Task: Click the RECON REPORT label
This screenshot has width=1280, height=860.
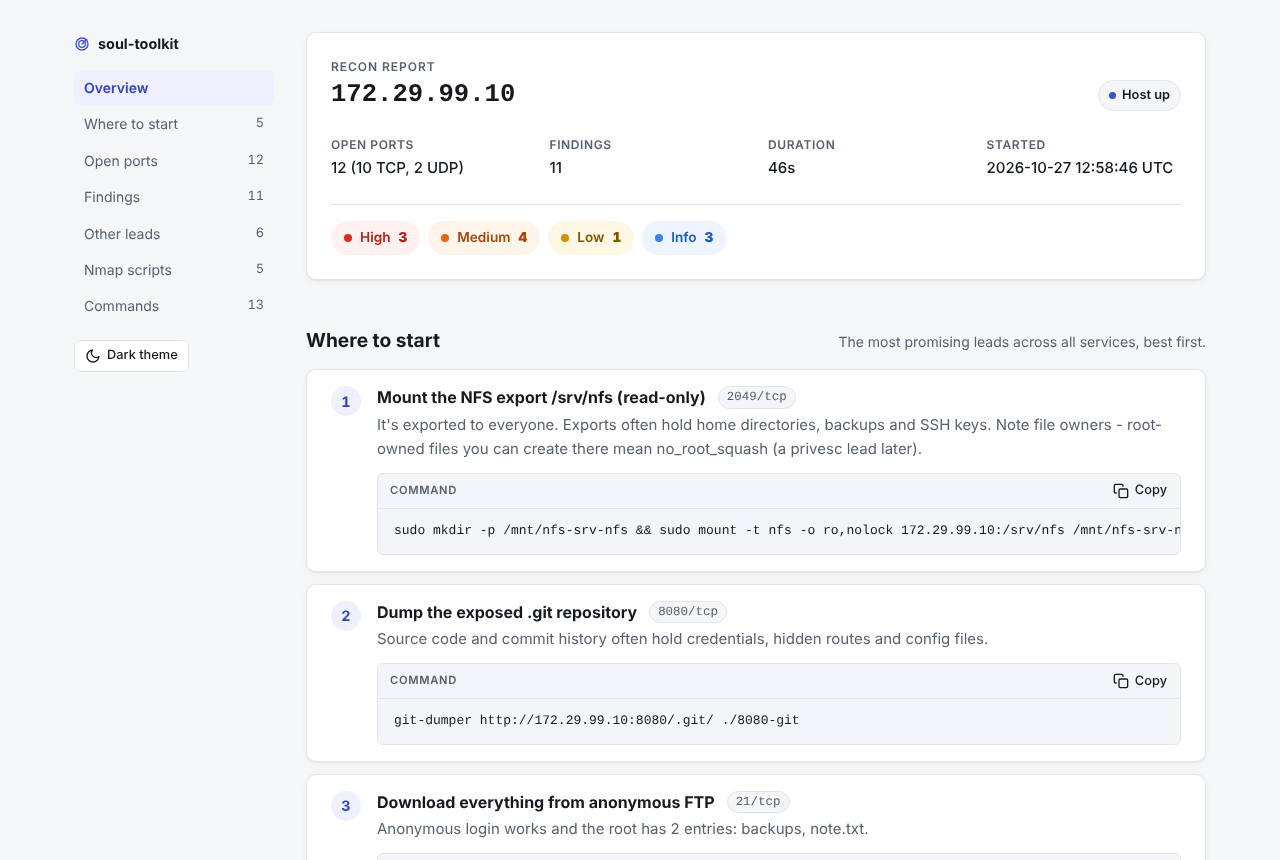Action: tap(383, 67)
